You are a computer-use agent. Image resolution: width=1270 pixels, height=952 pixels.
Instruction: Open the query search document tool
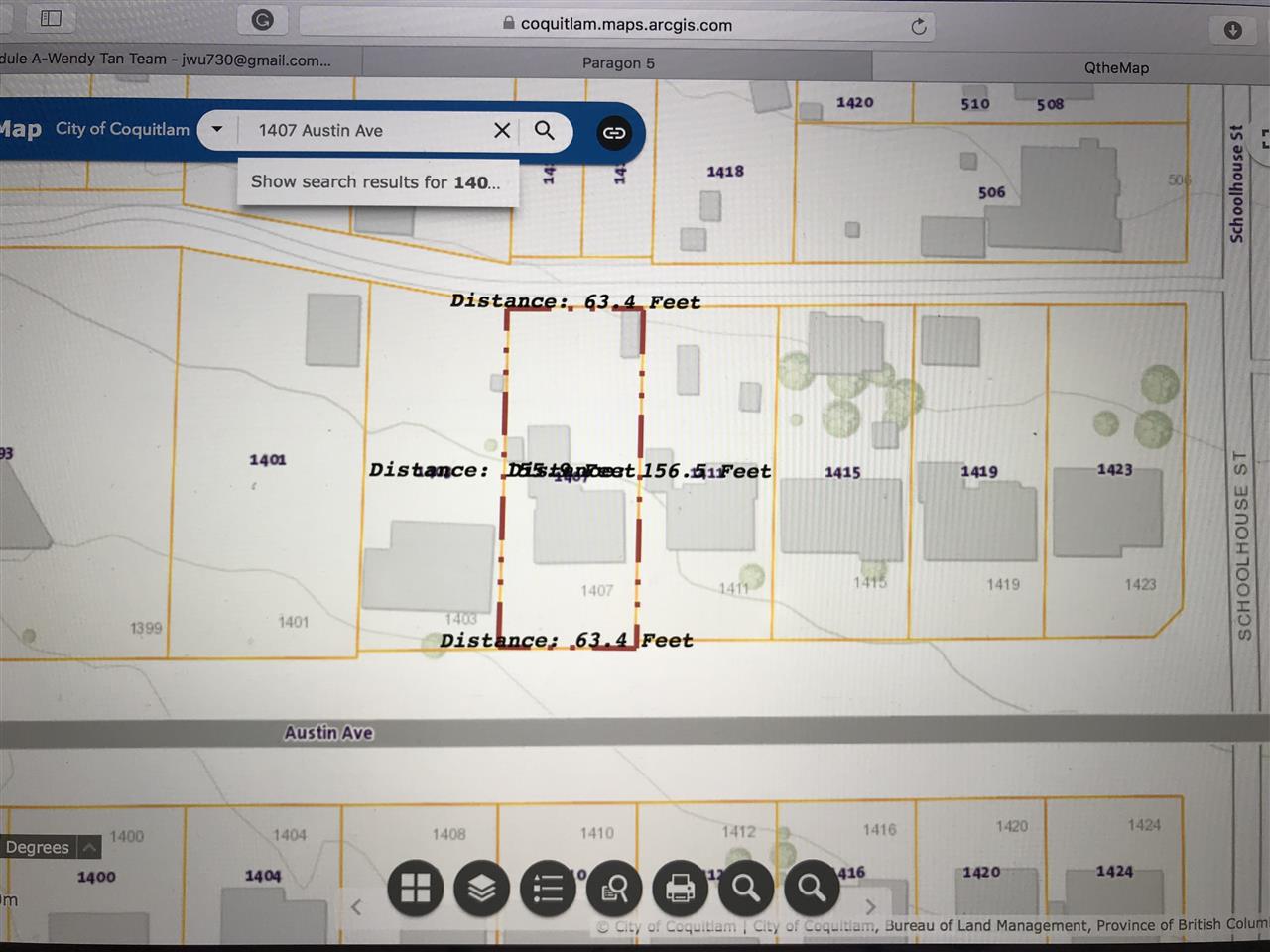[614, 889]
